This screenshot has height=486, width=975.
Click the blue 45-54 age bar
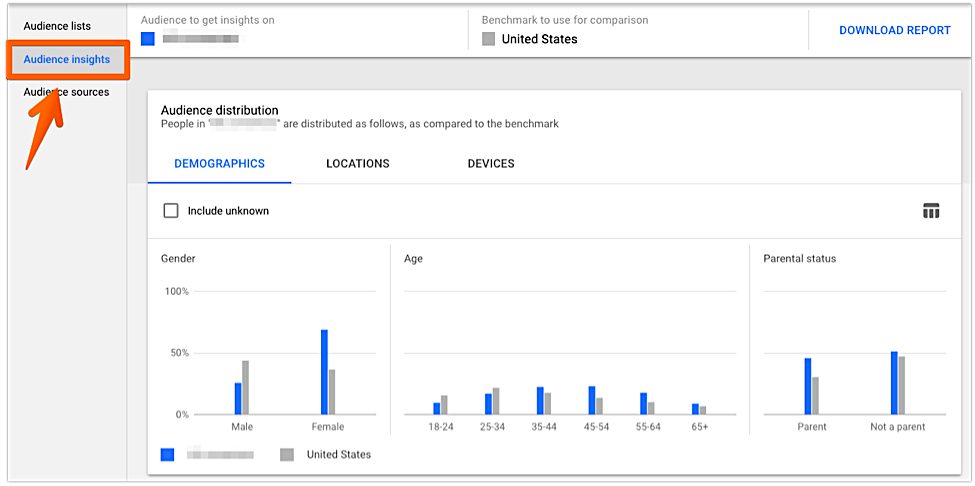tap(592, 400)
